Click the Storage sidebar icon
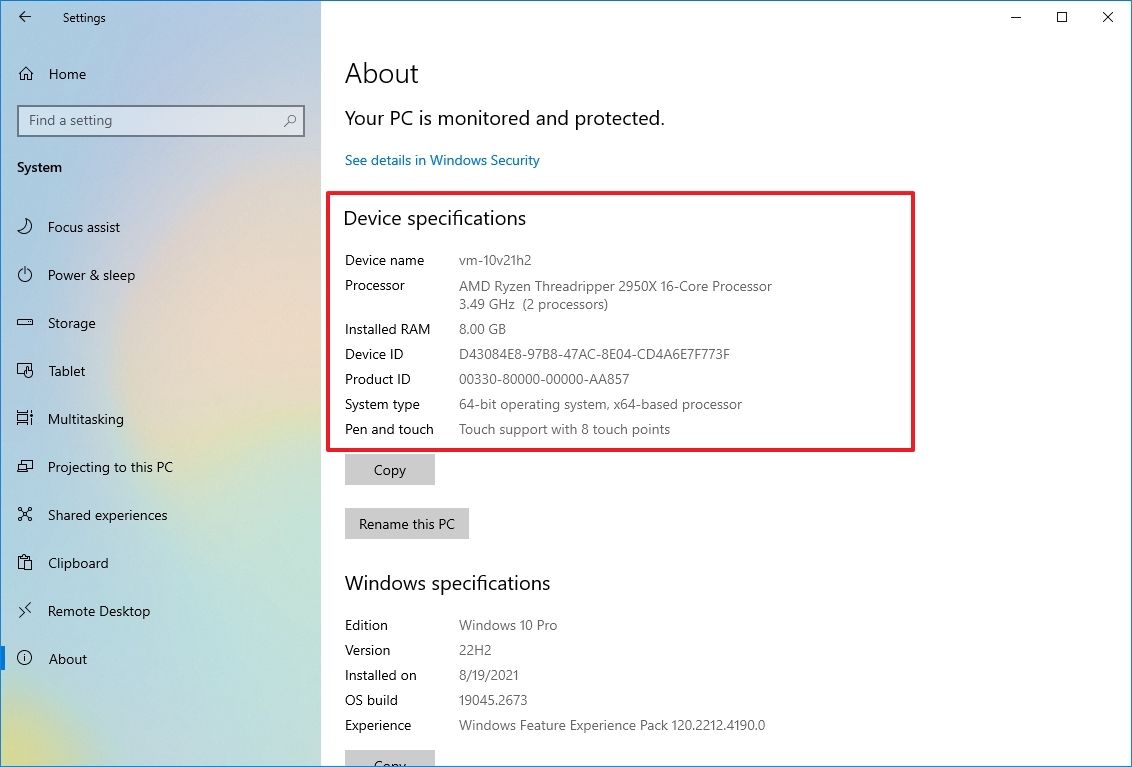1132x767 pixels. (x=24, y=323)
